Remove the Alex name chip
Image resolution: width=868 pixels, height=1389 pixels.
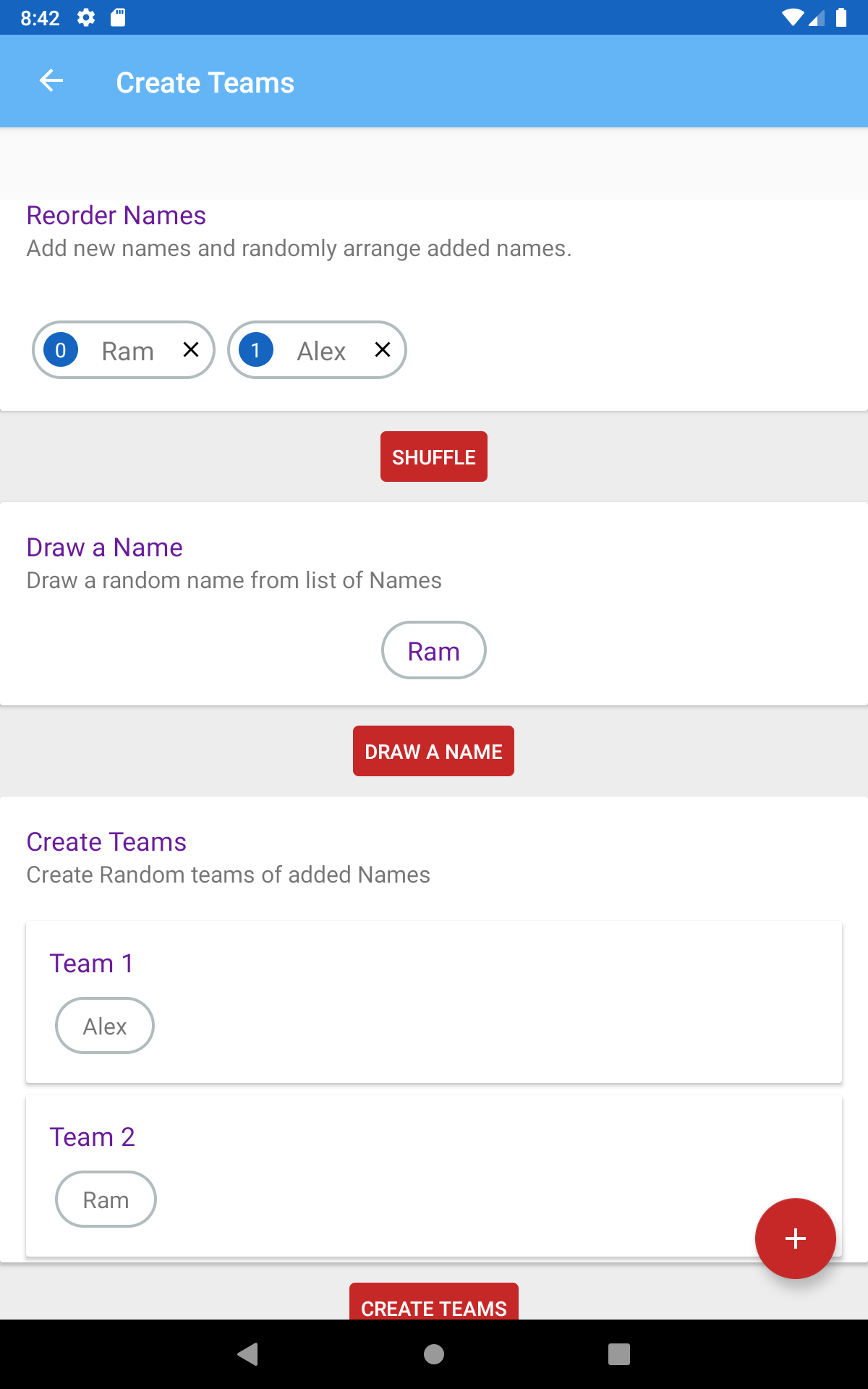[383, 350]
